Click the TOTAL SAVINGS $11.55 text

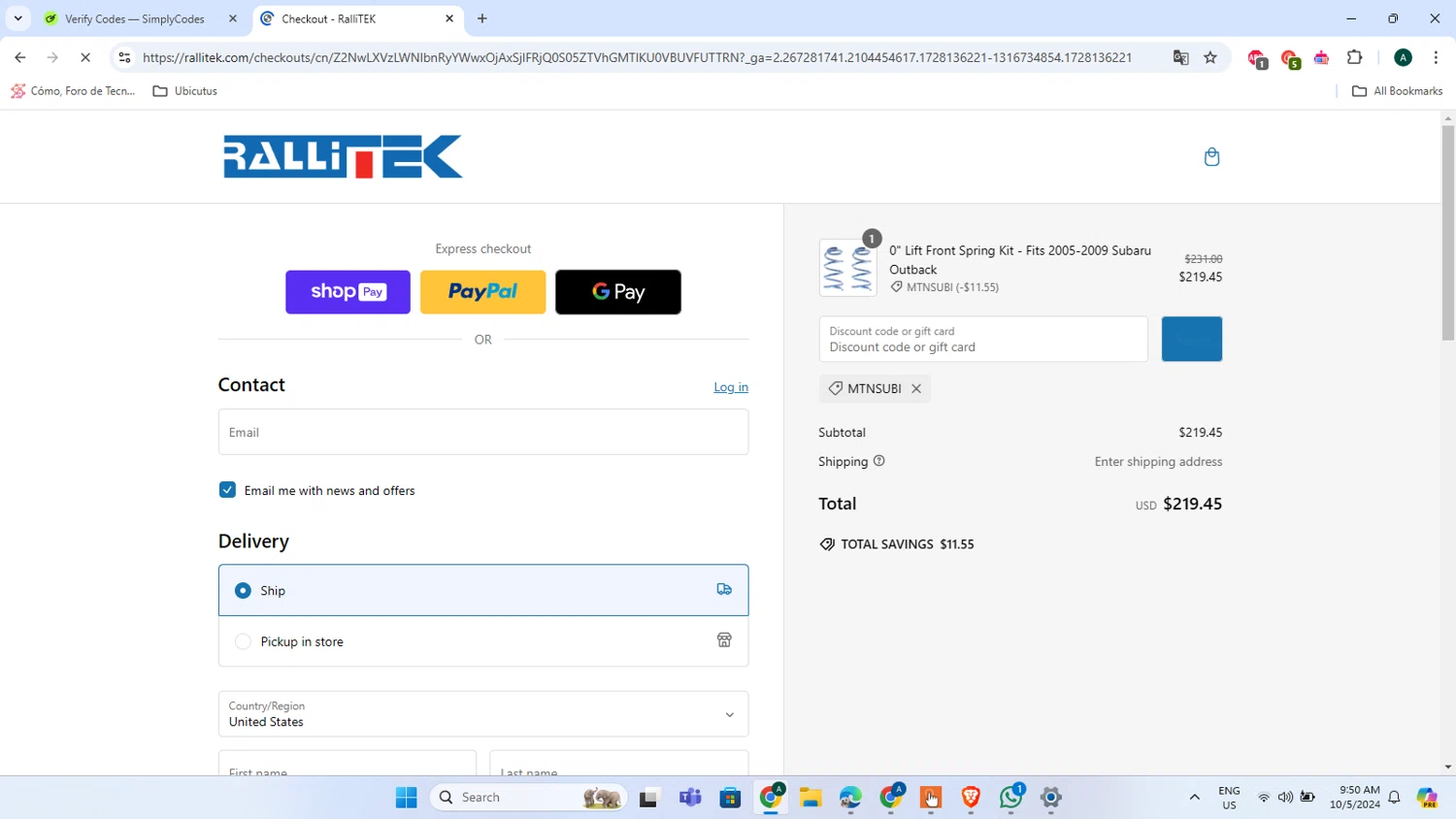click(908, 544)
